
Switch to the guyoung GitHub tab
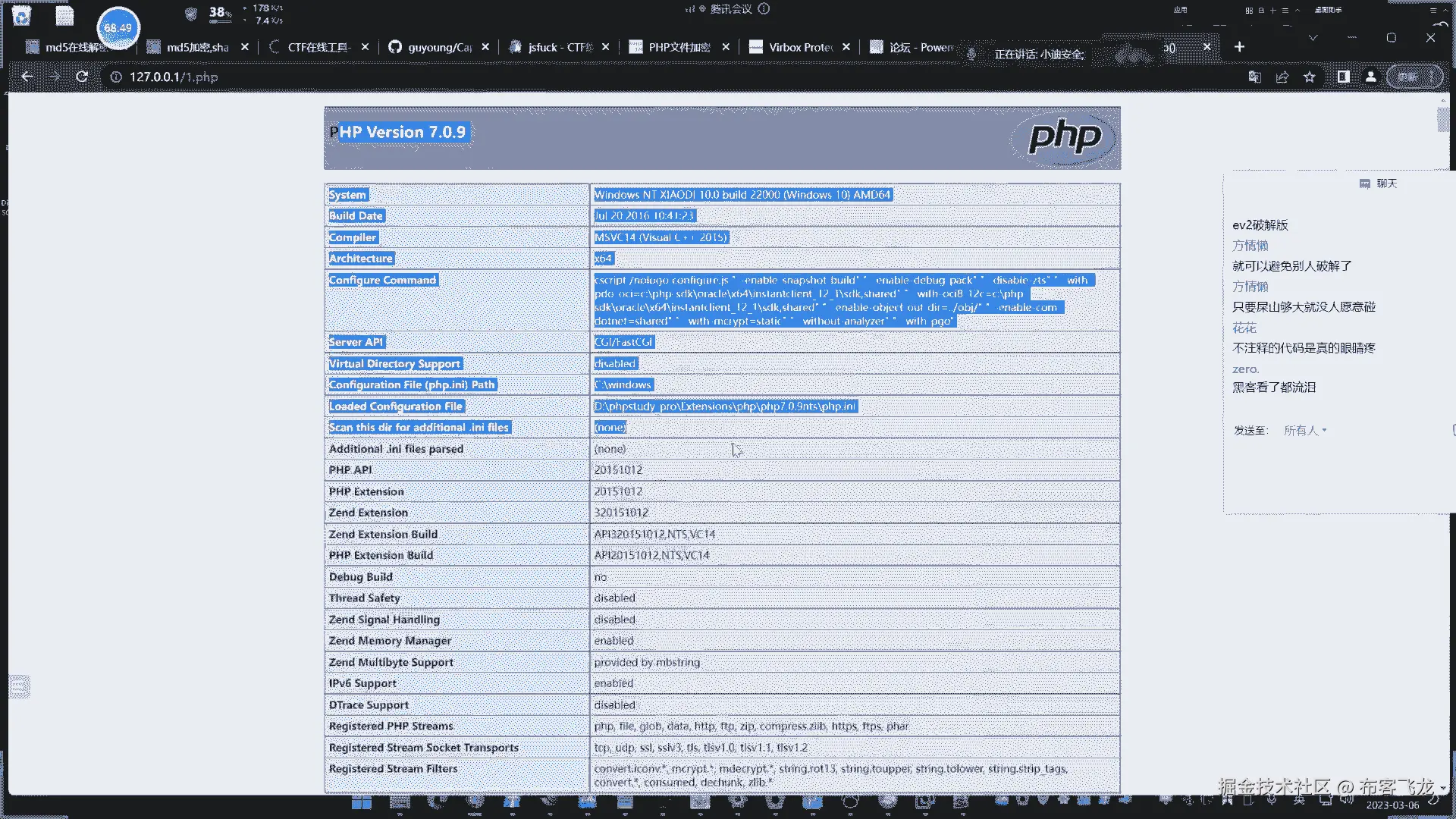click(x=438, y=47)
